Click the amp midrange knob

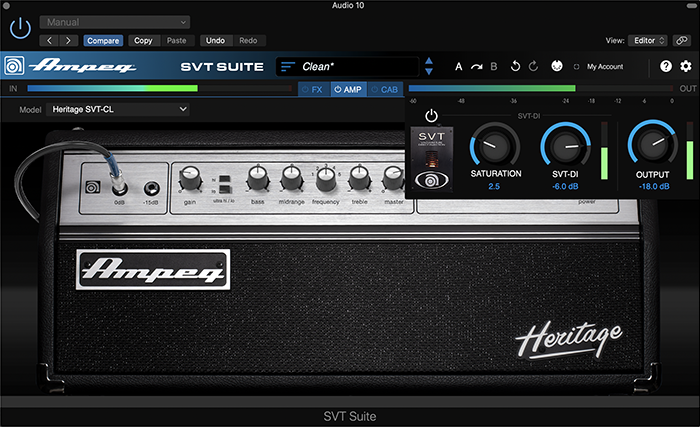292,177
